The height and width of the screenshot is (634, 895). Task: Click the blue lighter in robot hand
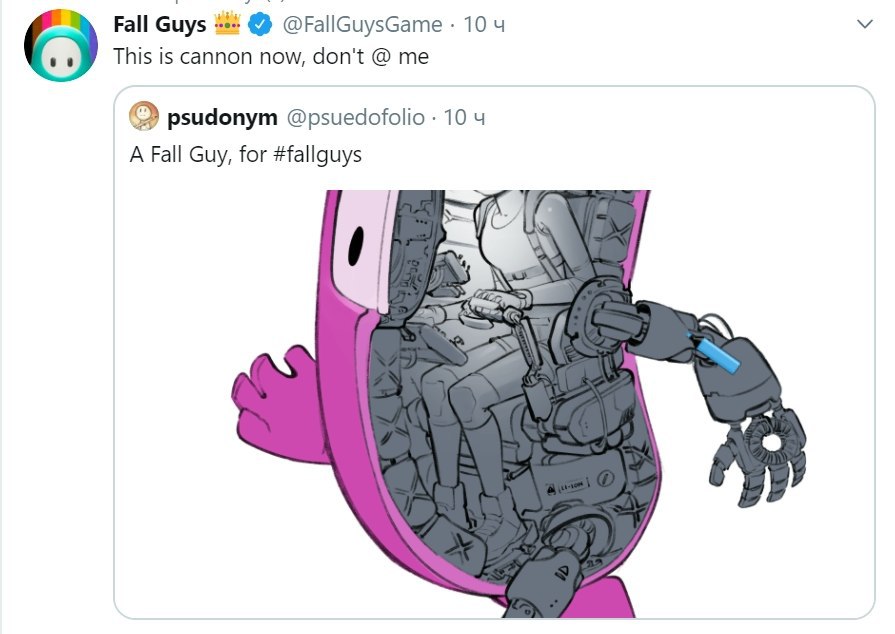[713, 353]
